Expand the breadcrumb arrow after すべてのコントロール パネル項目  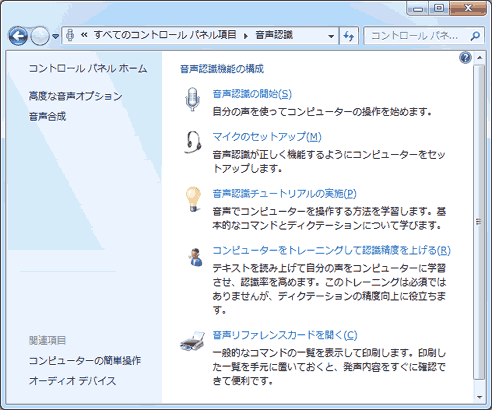pyautogui.click(x=246, y=36)
